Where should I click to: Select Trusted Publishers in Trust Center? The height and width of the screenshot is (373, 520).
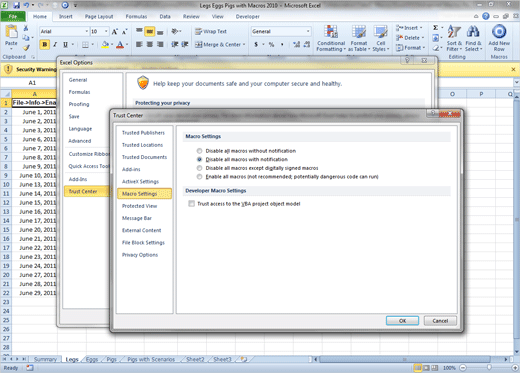pos(143,133)
